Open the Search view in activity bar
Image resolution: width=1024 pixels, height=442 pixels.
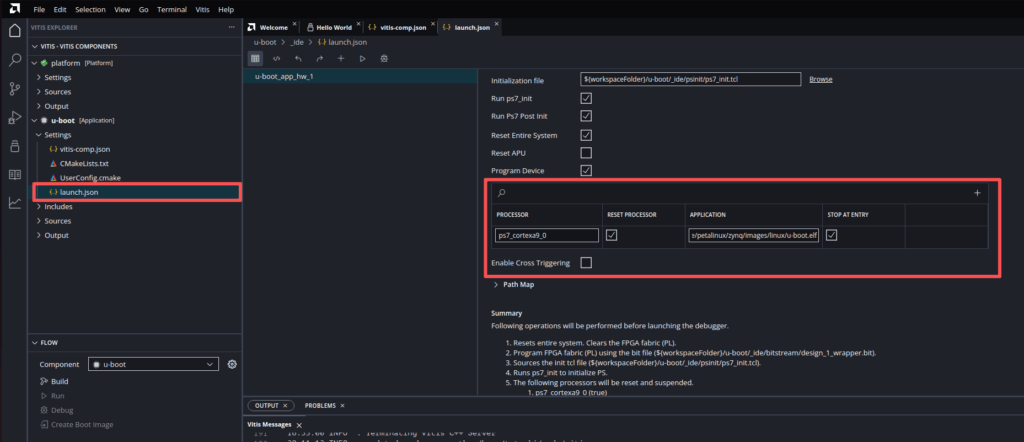coord(14,60)
